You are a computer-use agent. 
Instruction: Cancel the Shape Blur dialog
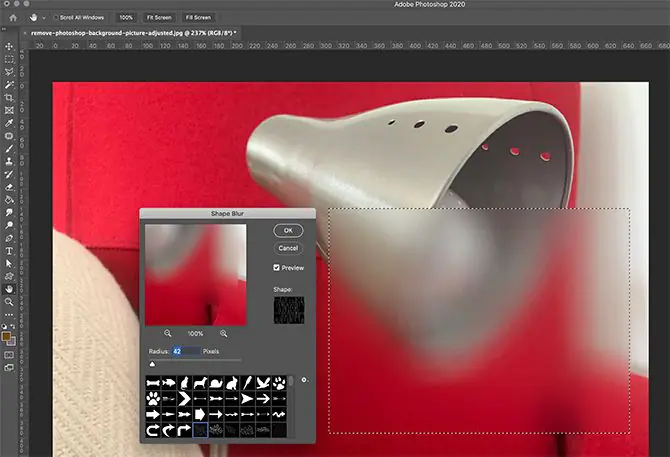(x=288, y=247)
